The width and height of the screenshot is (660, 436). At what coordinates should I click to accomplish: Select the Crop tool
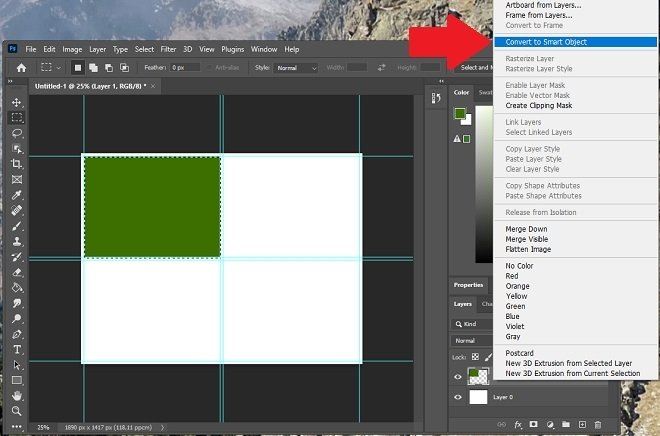(17, 164)
